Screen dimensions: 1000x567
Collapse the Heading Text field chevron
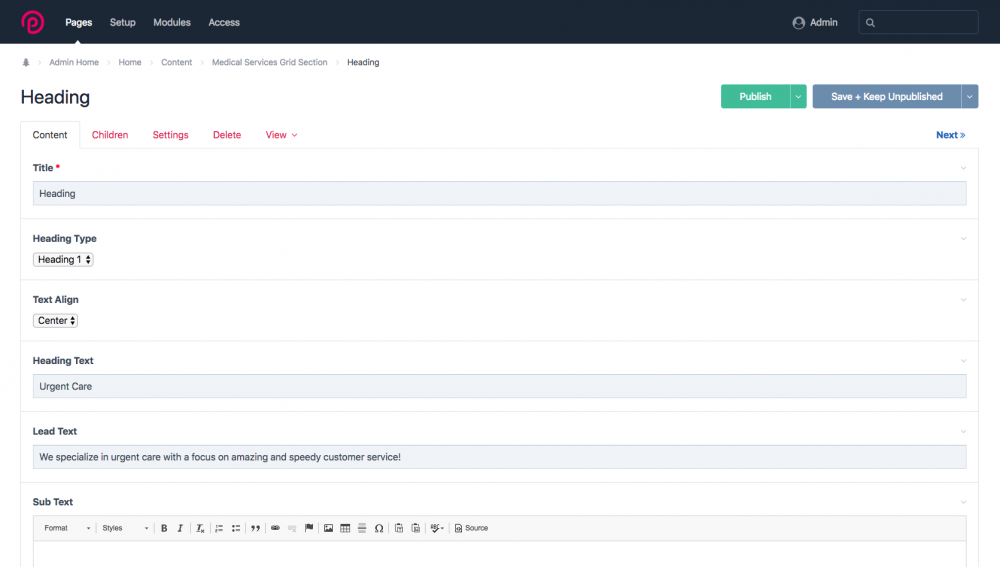point(964,362)
